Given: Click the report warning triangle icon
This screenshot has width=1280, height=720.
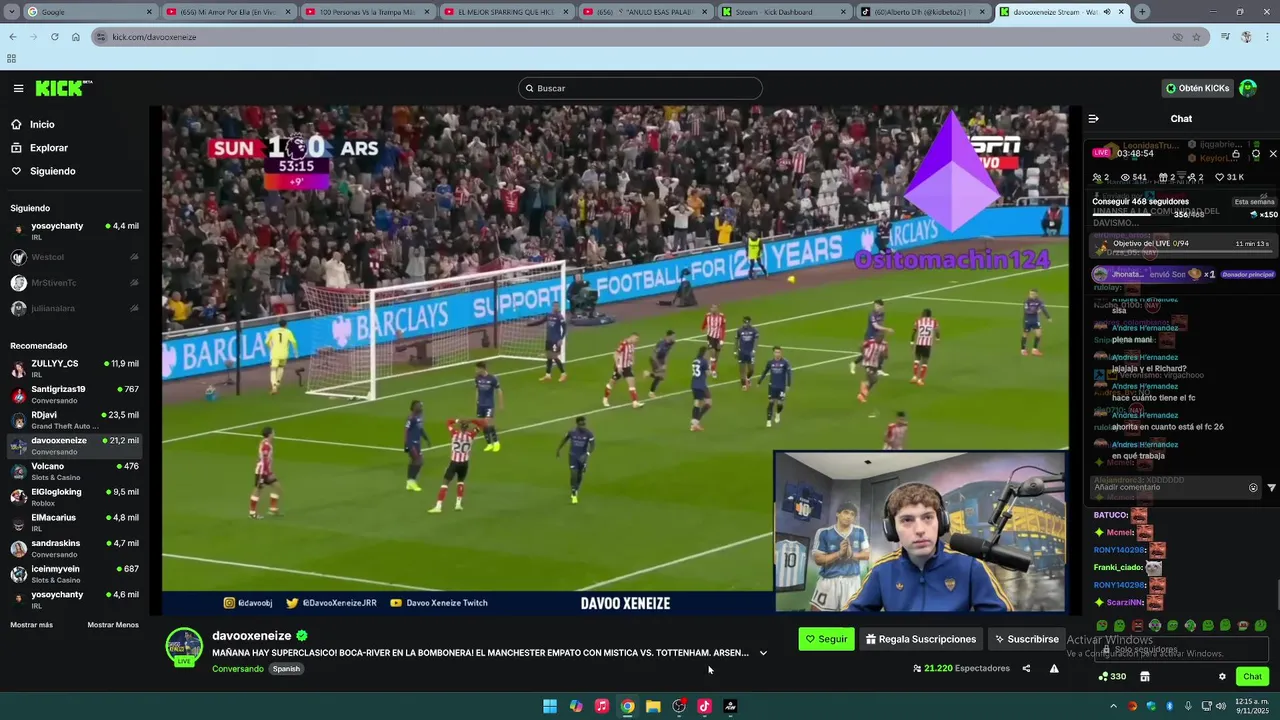Looking at the screenshot, I should pos(1054,668).
